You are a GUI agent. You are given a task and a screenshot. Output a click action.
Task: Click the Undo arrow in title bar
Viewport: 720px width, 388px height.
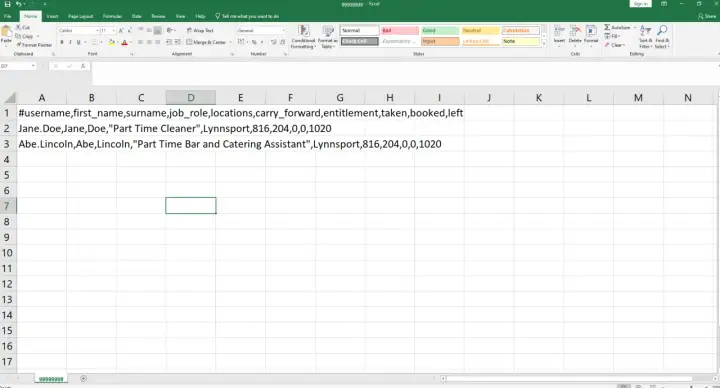click(18, 4)
